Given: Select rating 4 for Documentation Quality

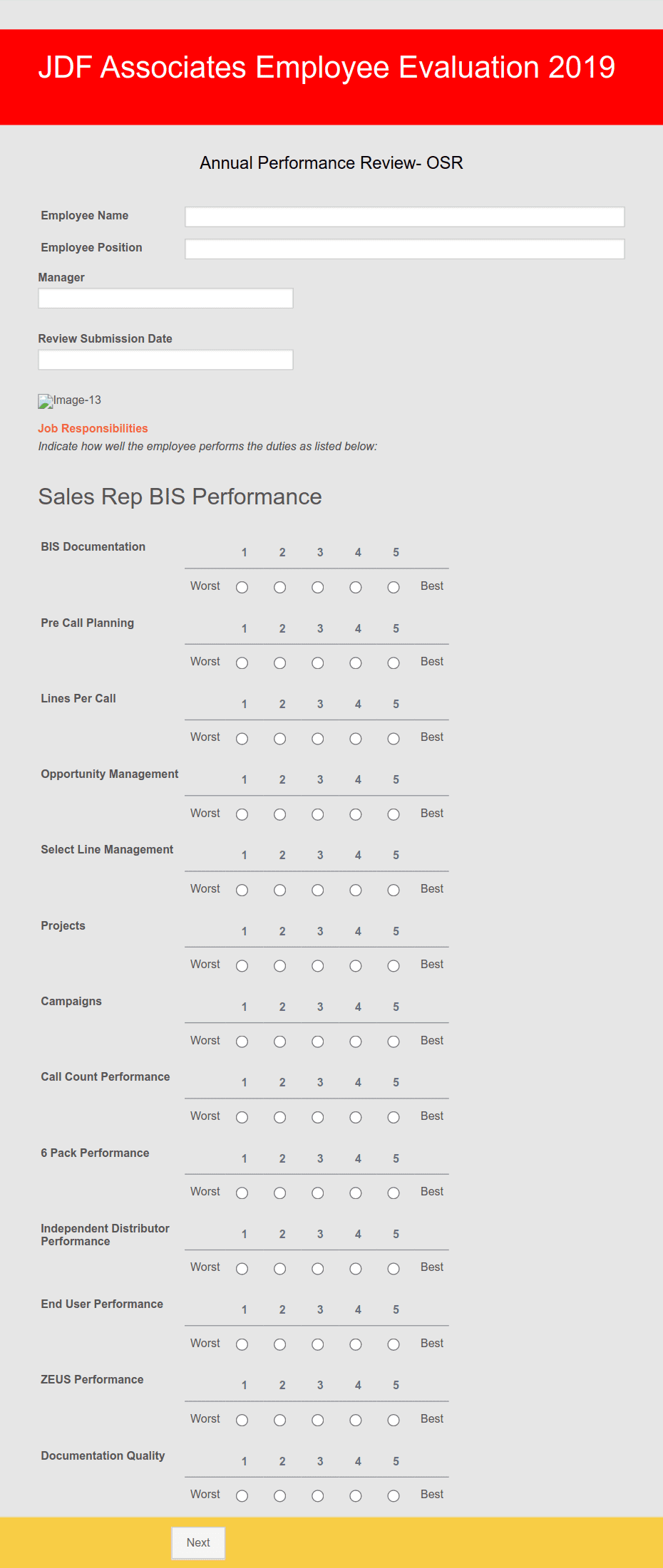Looking at the screenshot, I should click(x=356, y=1496).
